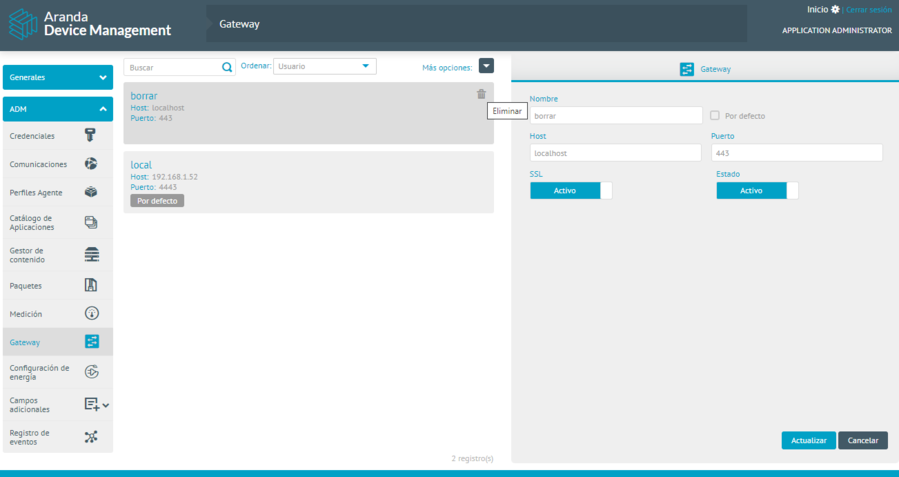The height and width of the screenshot is (477, 899).
Task: Open Configuración de energía menu item
Action: 57,372
